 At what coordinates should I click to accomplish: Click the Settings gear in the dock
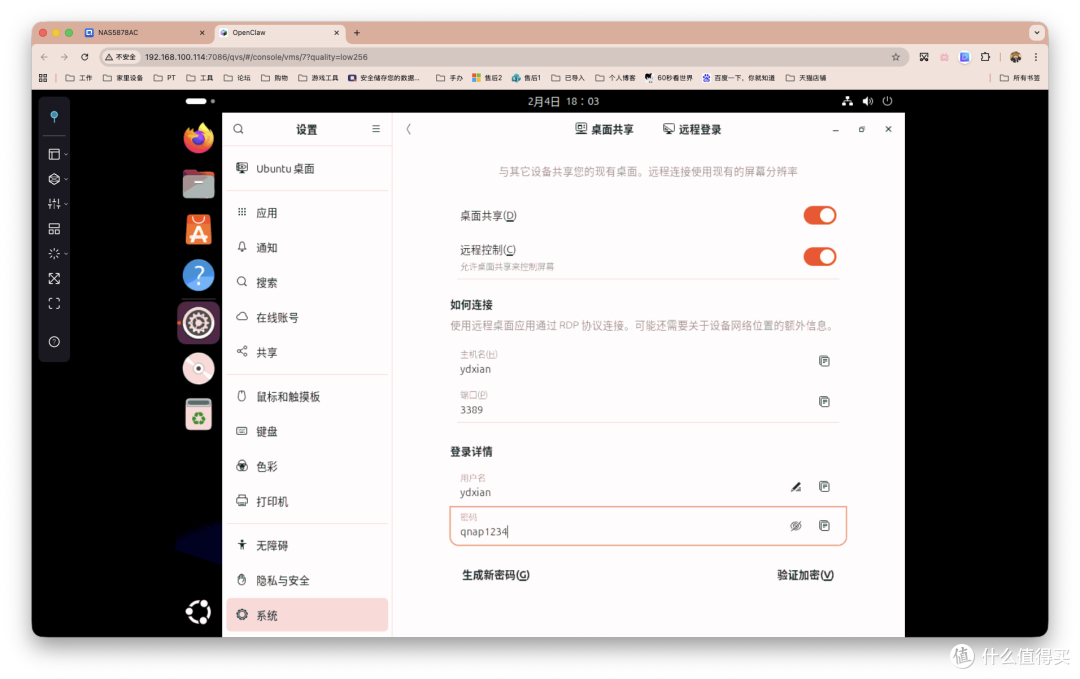coord(198,322)
